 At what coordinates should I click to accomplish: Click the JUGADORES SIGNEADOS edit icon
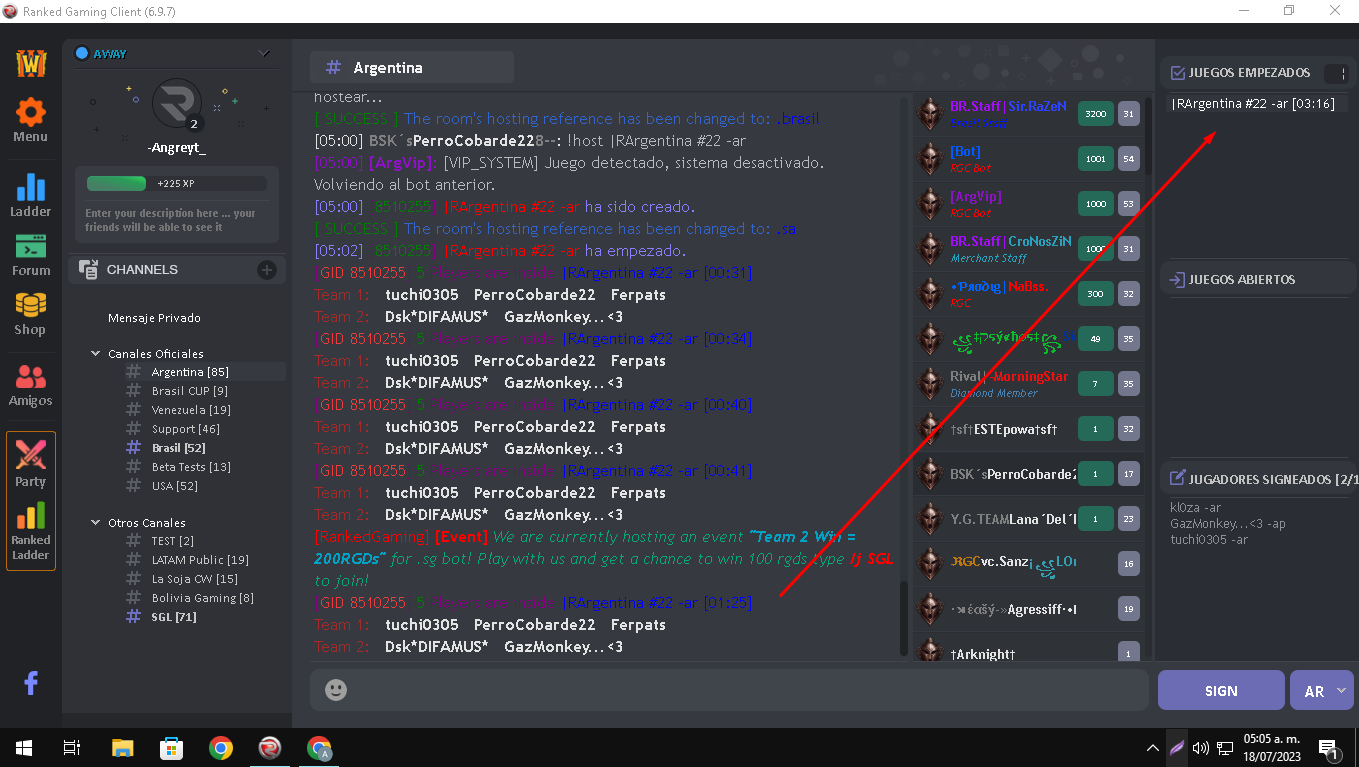coord(1178,479)
